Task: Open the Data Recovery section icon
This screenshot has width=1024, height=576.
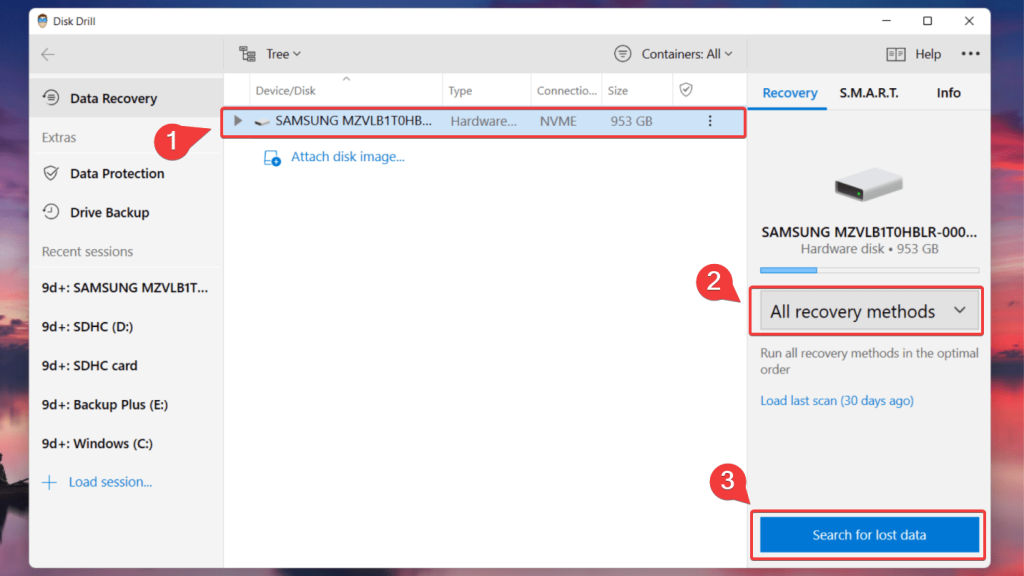Action: click(49, 98)
